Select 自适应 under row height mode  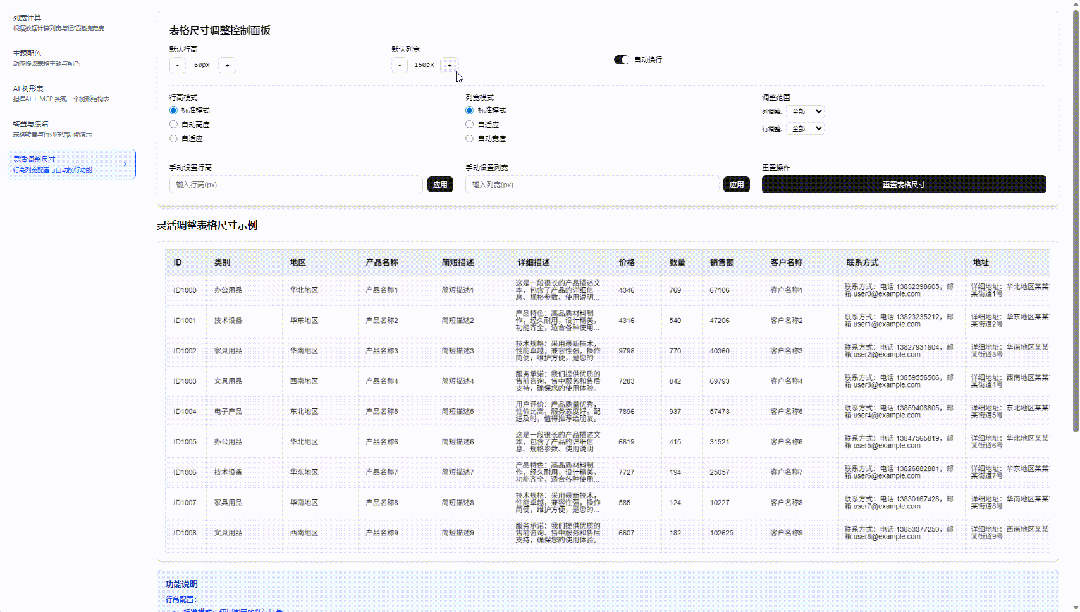pos(174,138)
